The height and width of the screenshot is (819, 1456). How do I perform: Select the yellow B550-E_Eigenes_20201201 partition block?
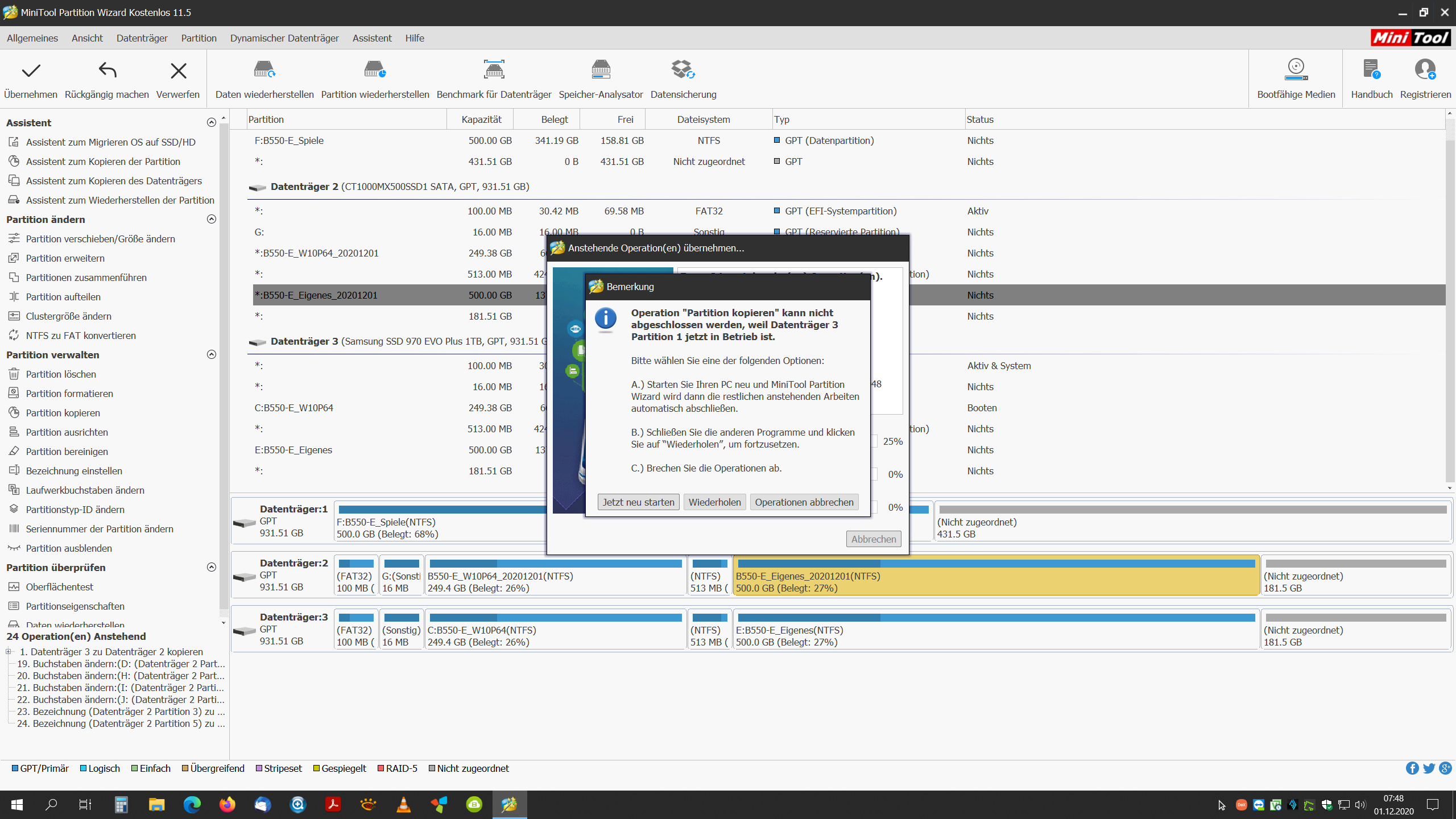coord(995,576)
